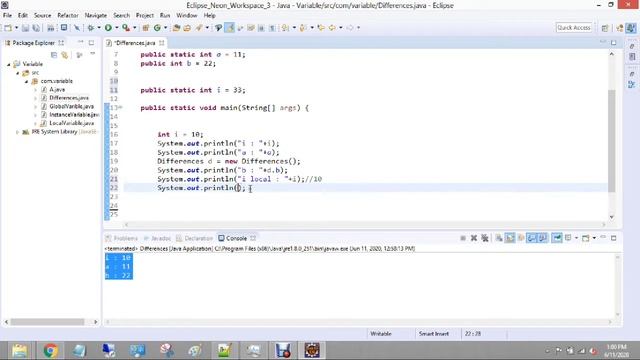Screen dimensions: 640x360
Task: Click the Quick Access search field
Action: [573, 28]
